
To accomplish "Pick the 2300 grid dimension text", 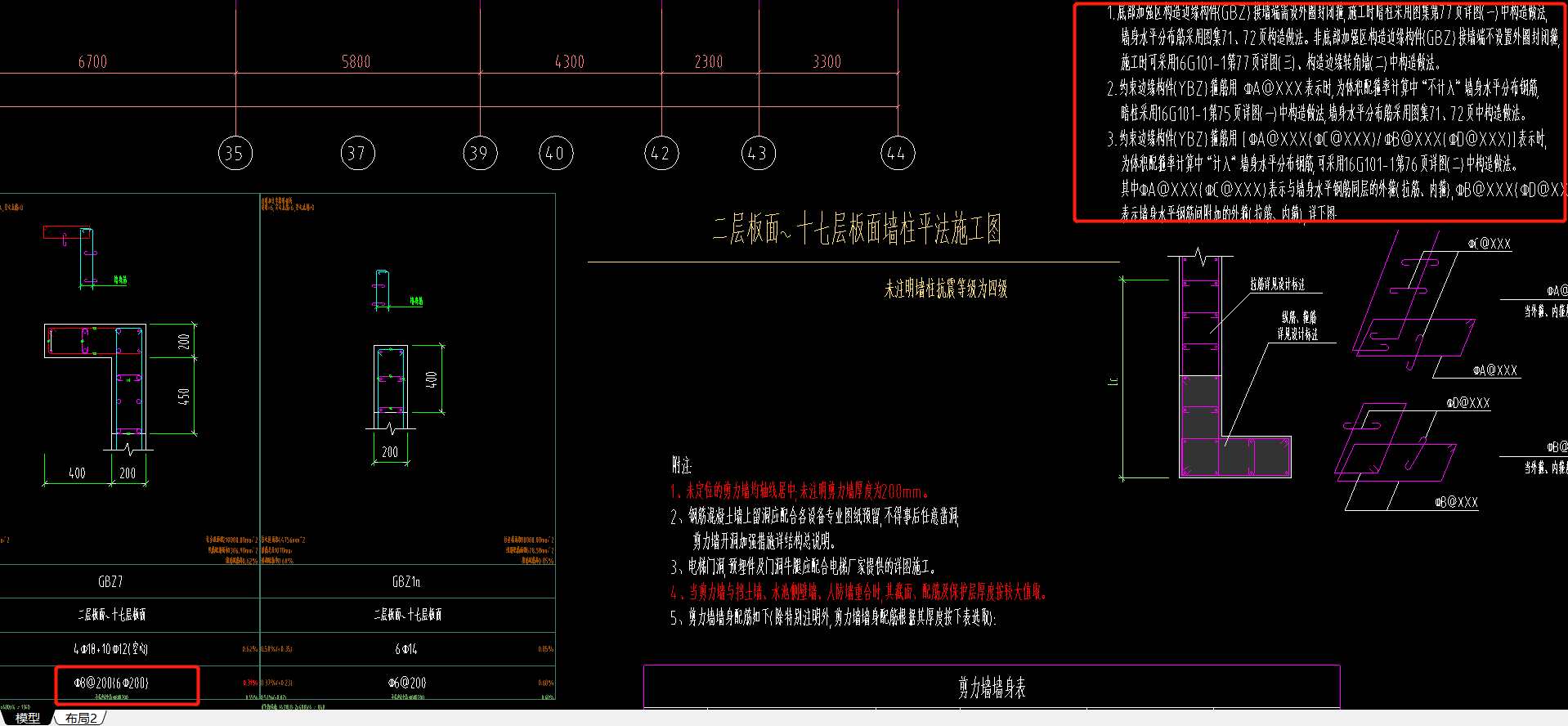I will click(709, 62).
